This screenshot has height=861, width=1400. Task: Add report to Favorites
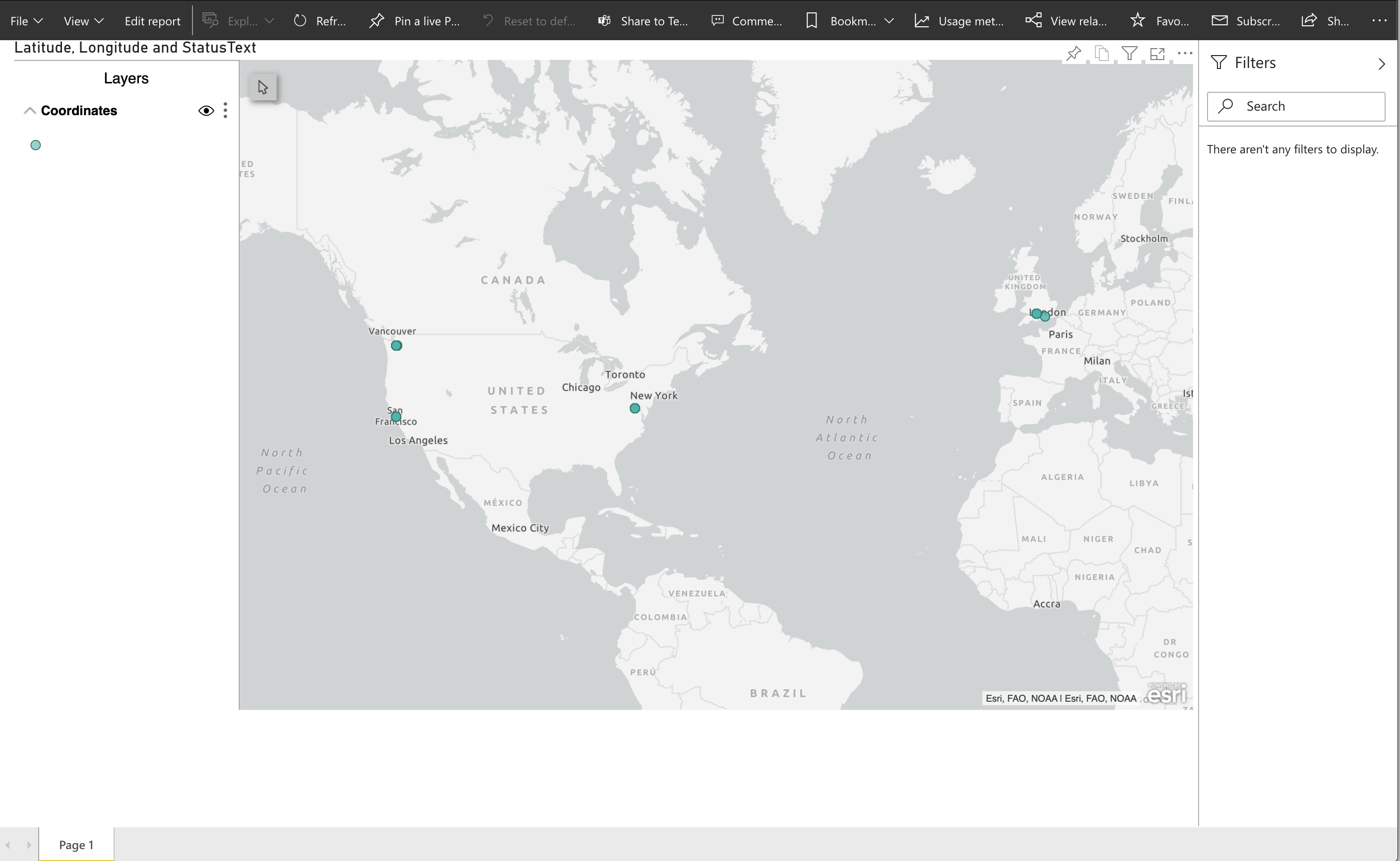[x=1159, y=21]
